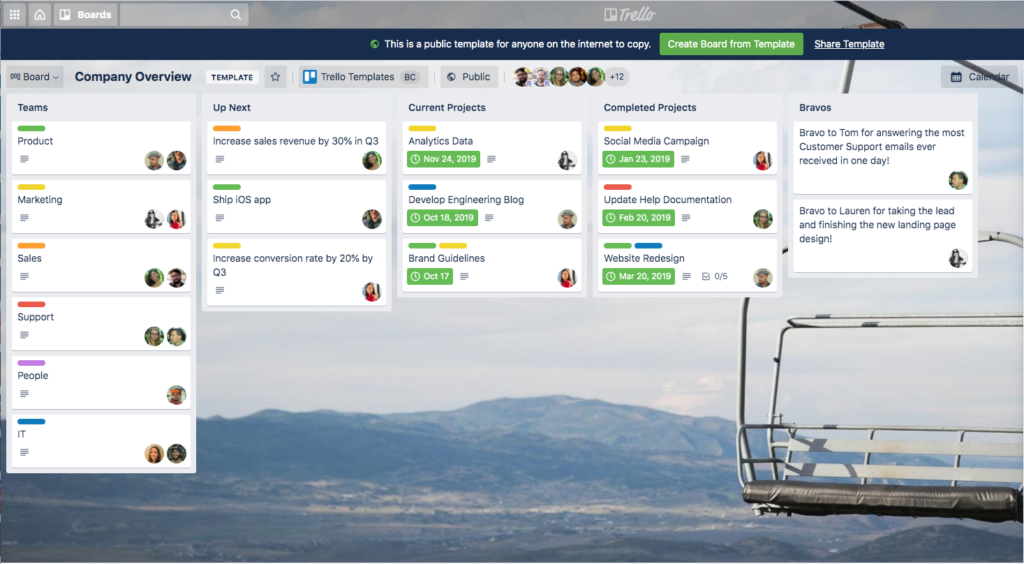Click the Company Overview board title
1024x564 pixels.
pyautogui.click(x=133, y=76)
